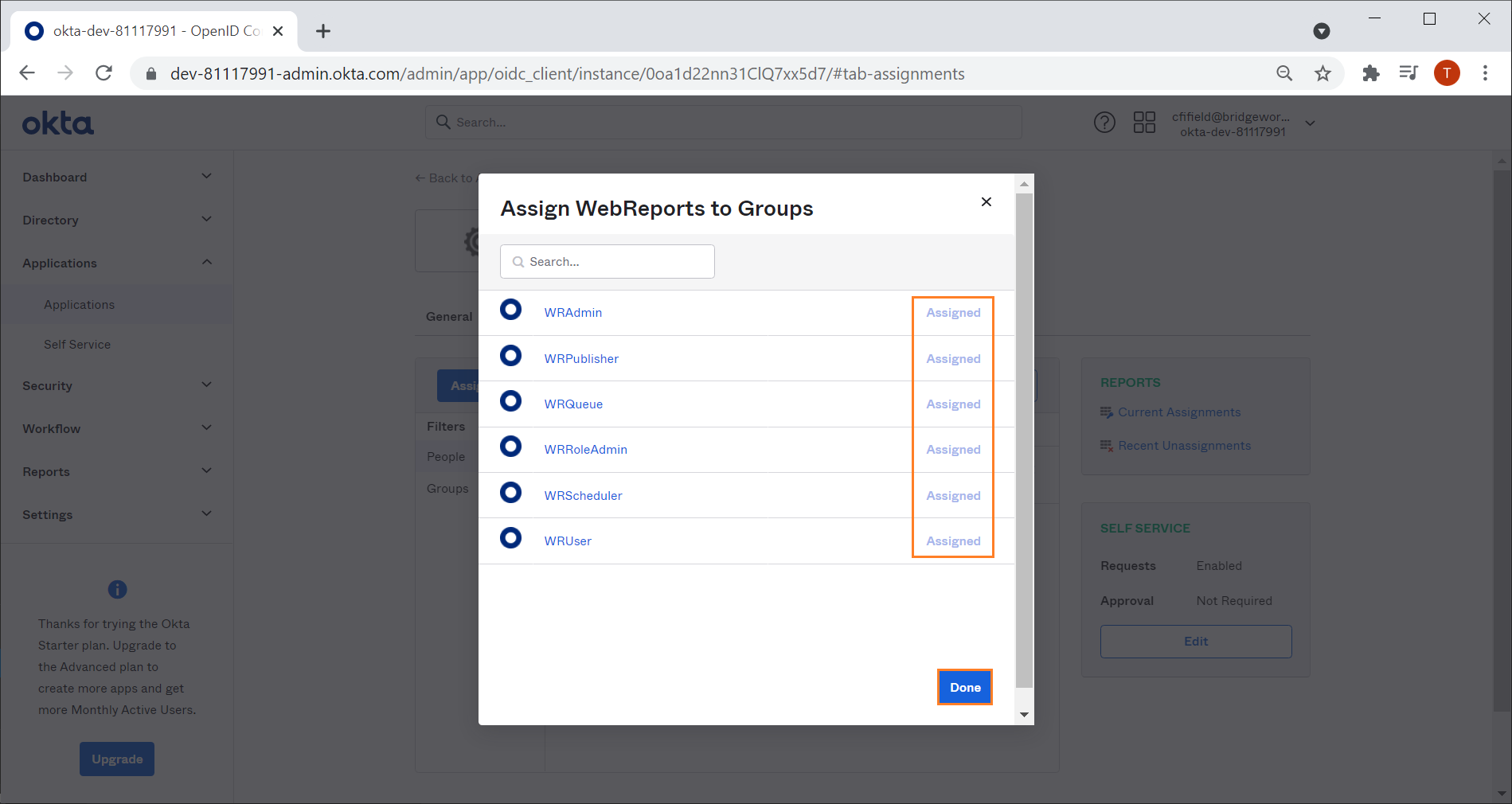Screen dimensions: 1512x804
Task: Click the Done button in dialog
Action: tap(965, 687)
